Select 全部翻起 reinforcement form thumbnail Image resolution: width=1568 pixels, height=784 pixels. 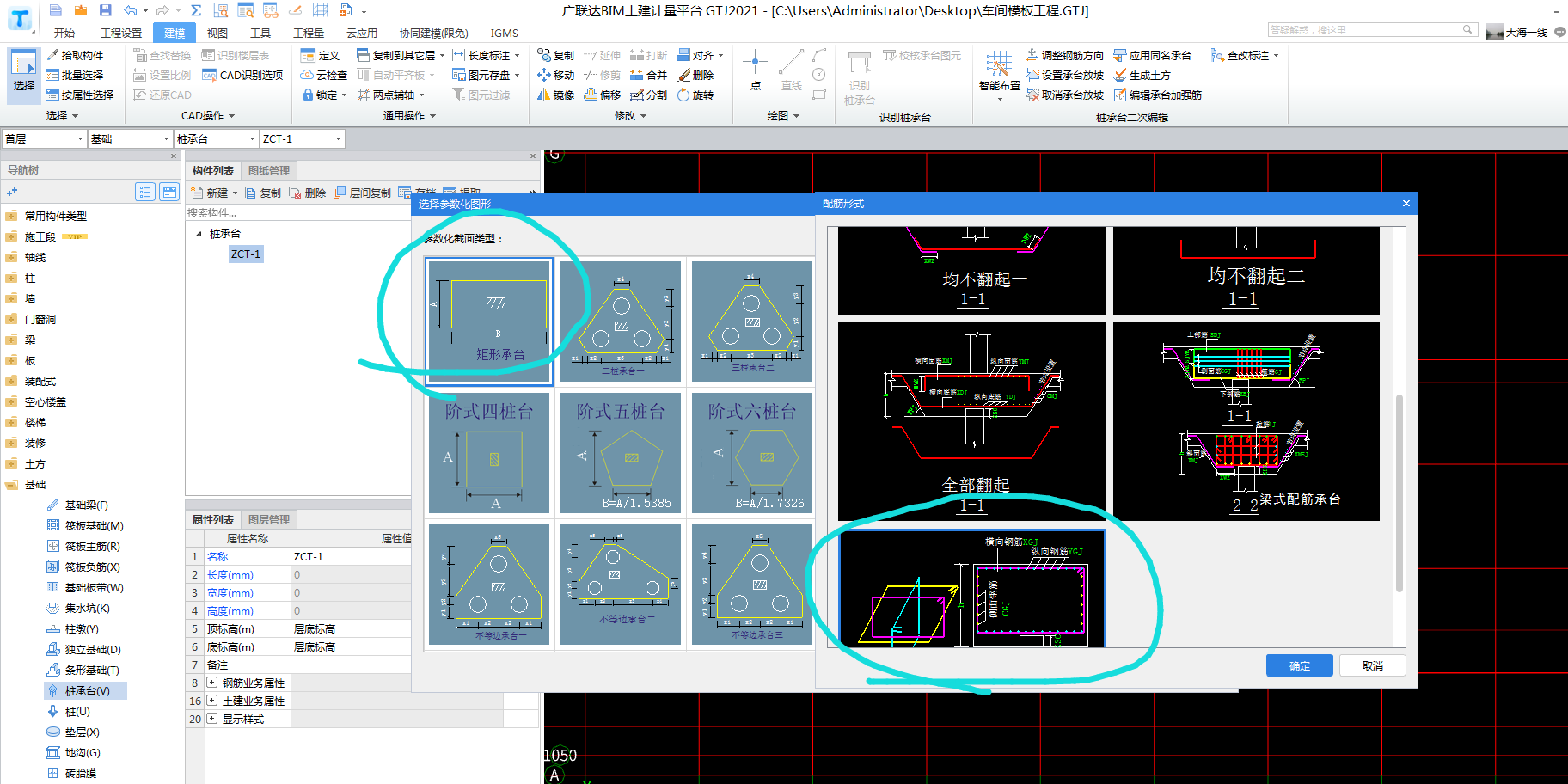coord(971,421)
